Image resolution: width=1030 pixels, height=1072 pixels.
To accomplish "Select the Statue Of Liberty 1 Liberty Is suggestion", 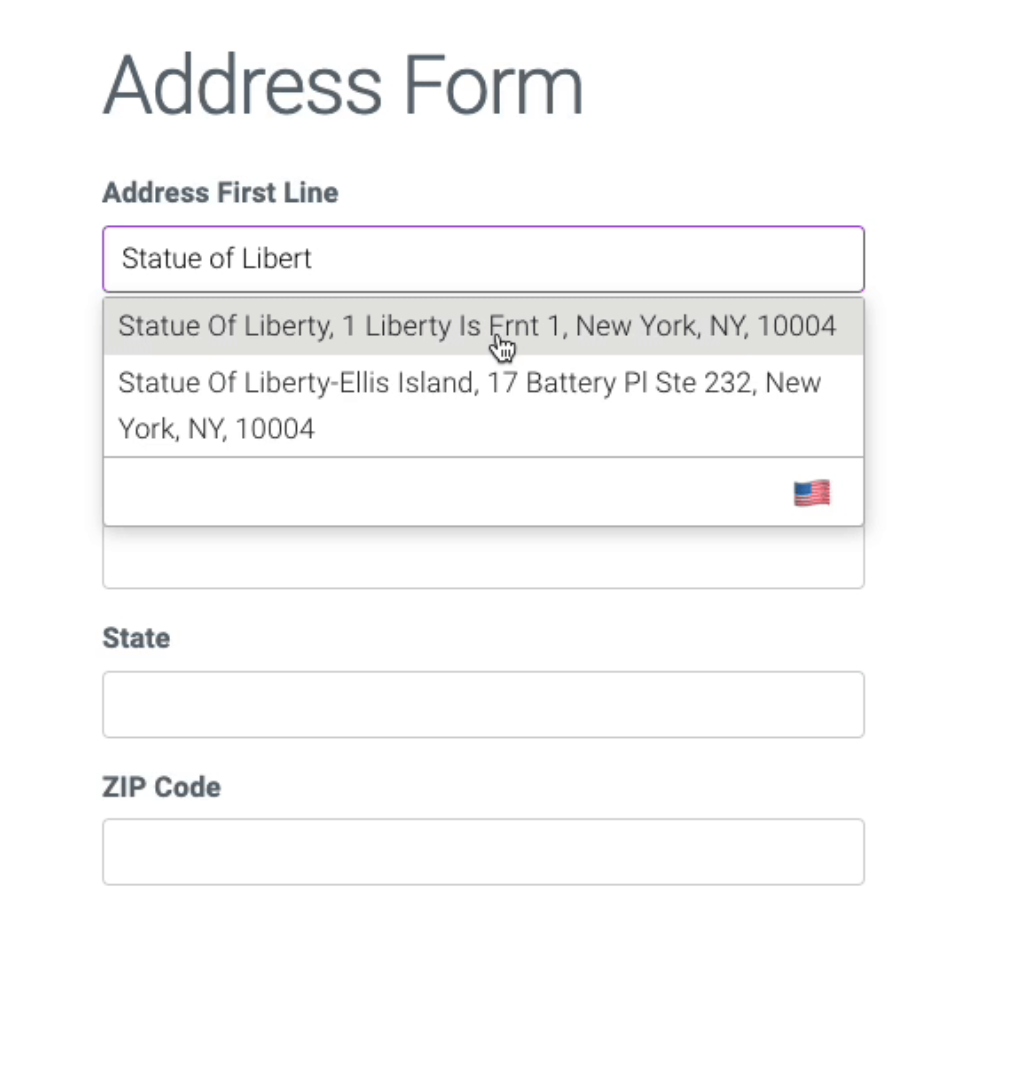I will [477, 325].
